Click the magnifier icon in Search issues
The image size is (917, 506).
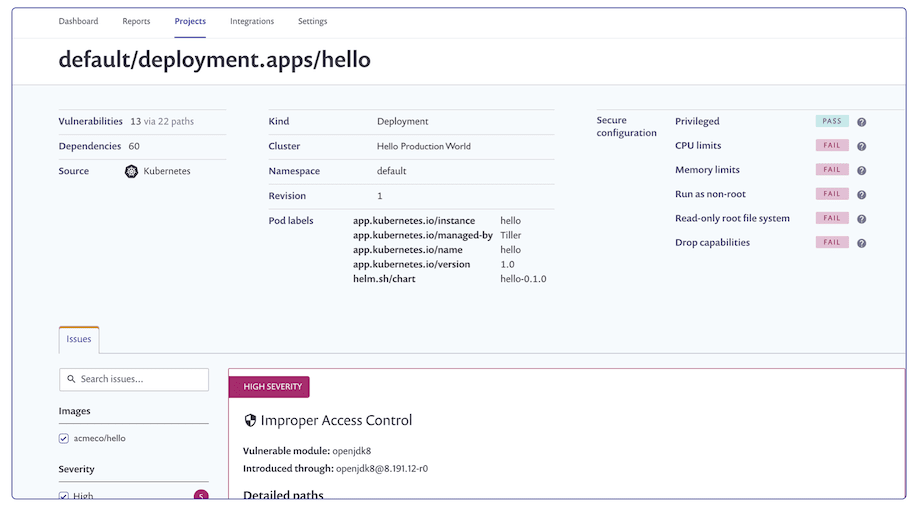71,379
